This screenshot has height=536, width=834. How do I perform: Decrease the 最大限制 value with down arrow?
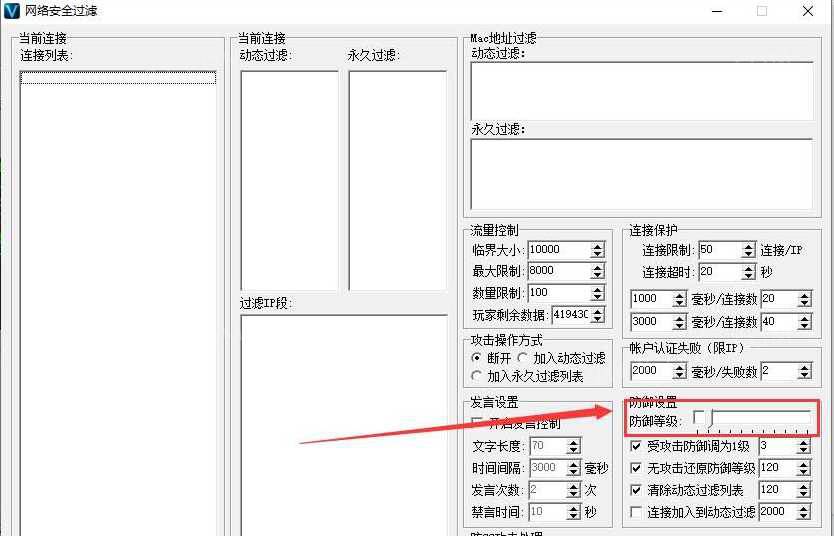(x=597, y=275)
